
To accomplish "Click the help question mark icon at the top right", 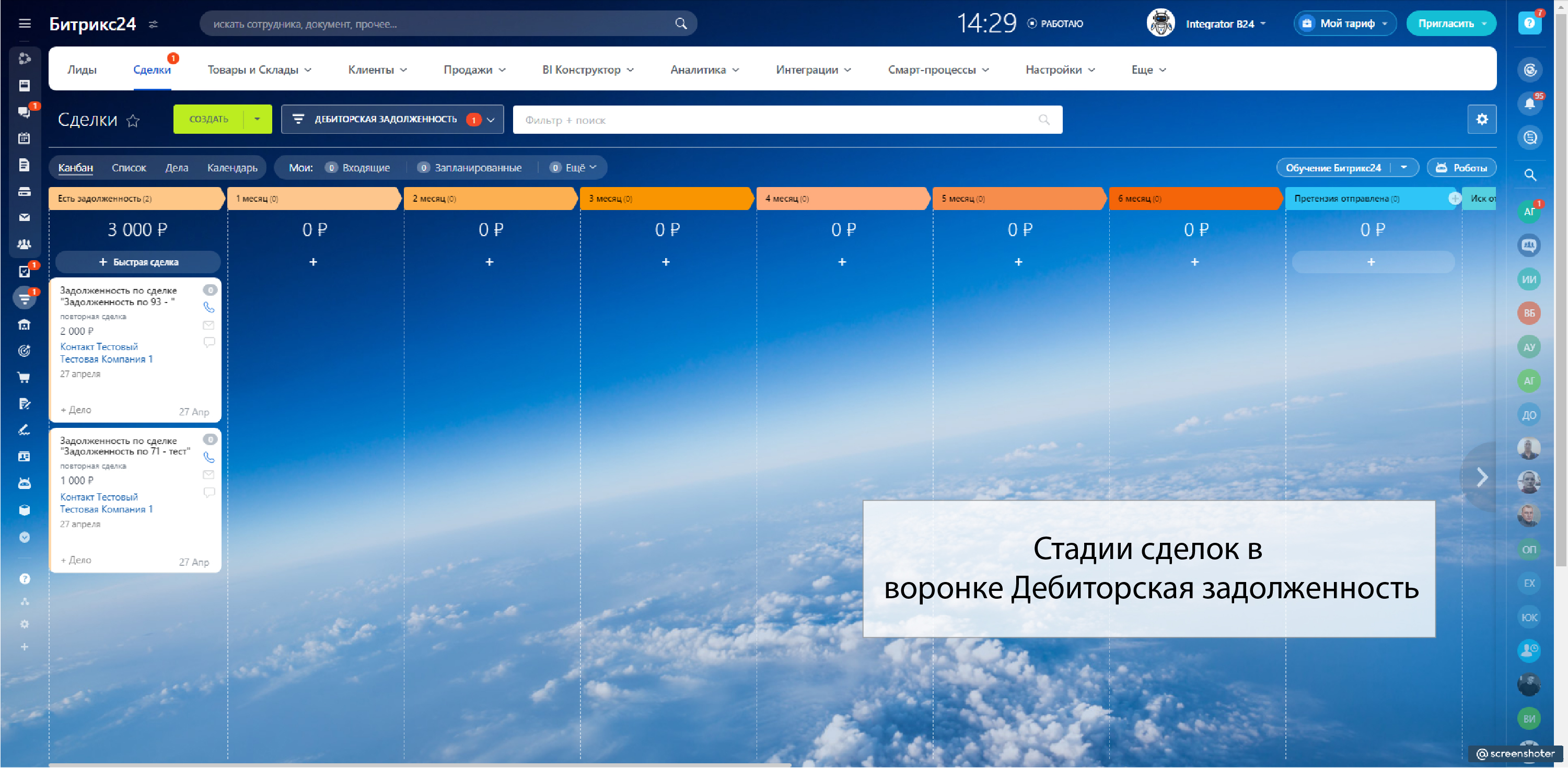I will tap(1529, 24).
